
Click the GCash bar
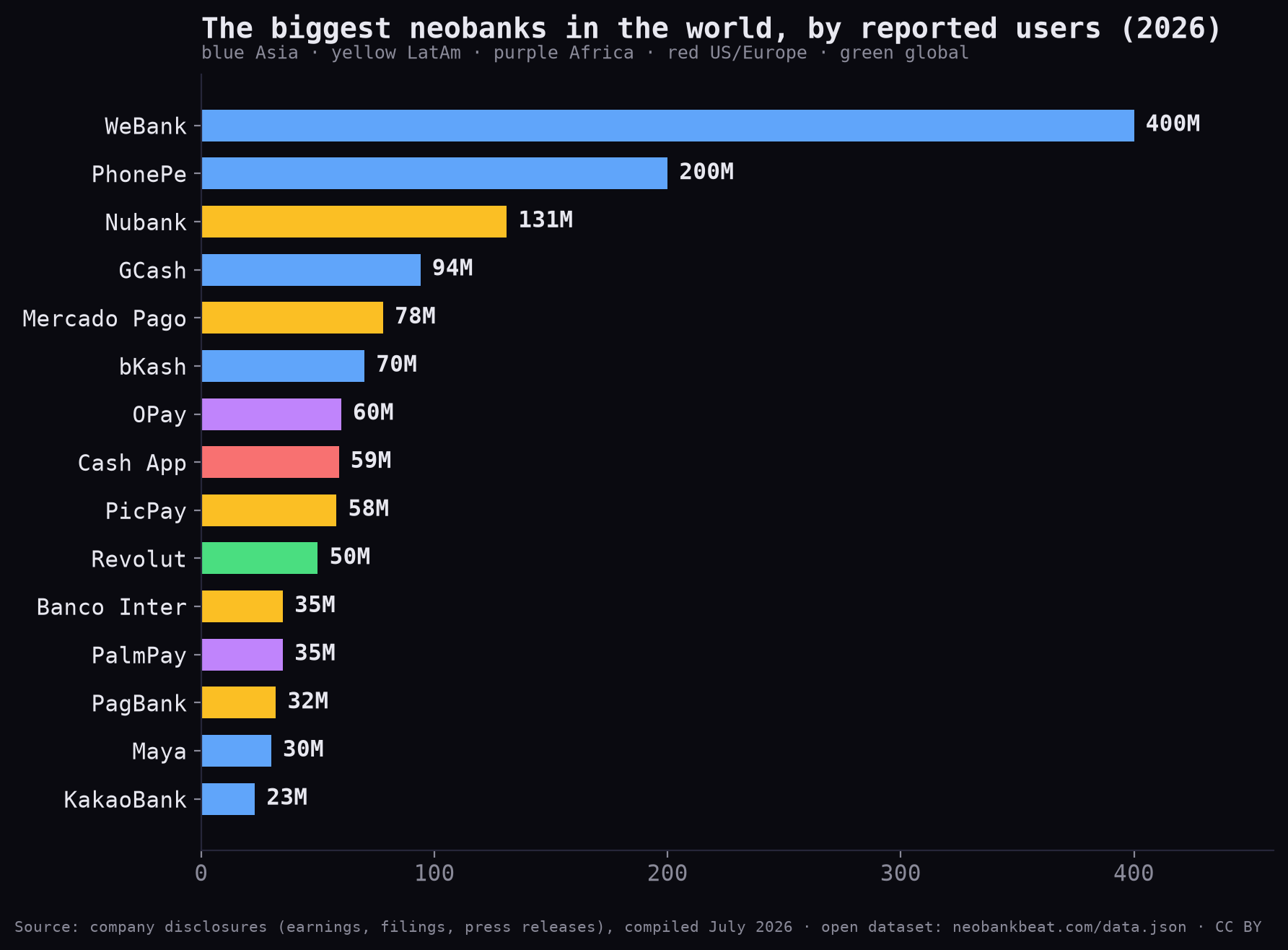point(311,270)
